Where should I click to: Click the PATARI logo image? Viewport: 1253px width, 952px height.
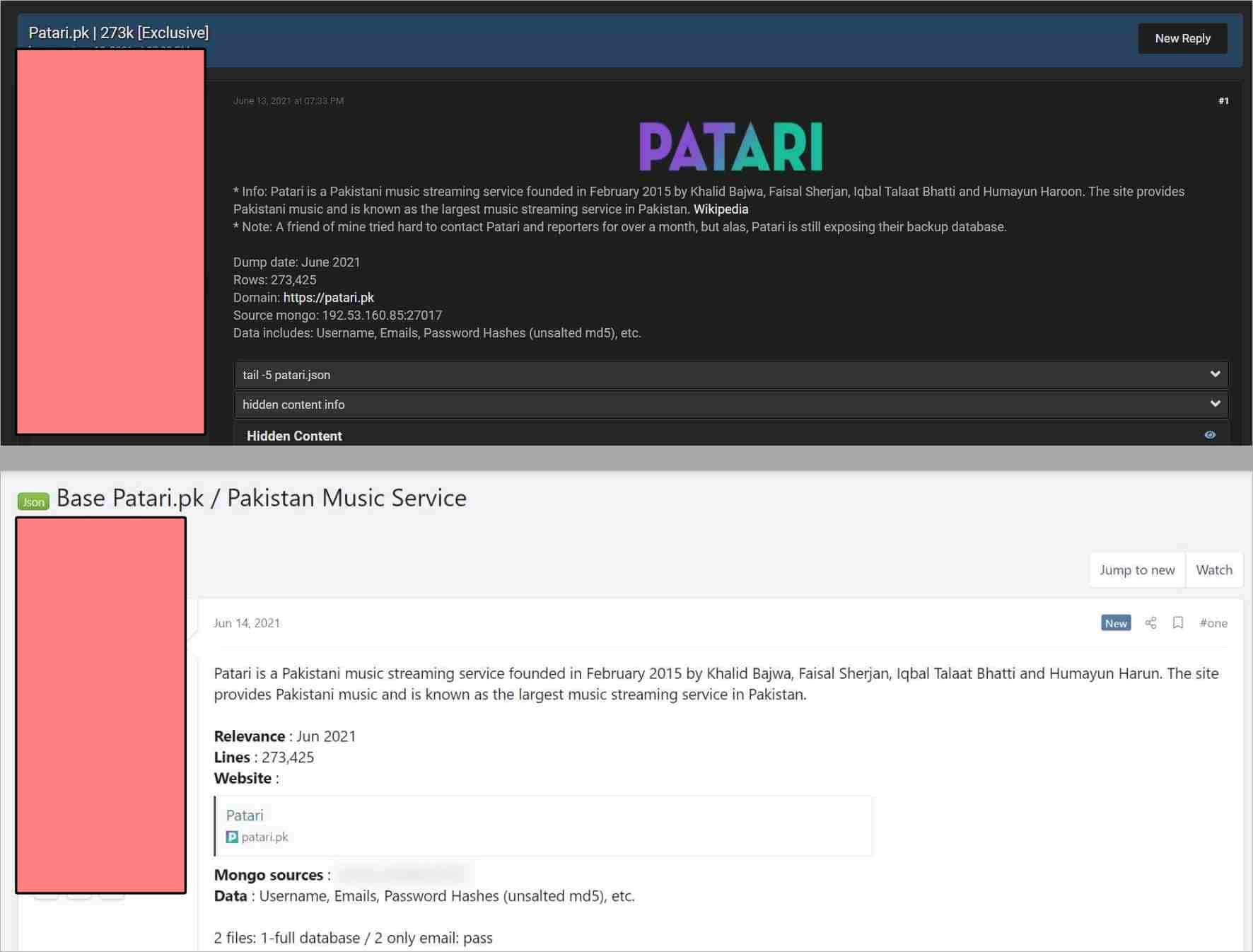pos(730,146)
